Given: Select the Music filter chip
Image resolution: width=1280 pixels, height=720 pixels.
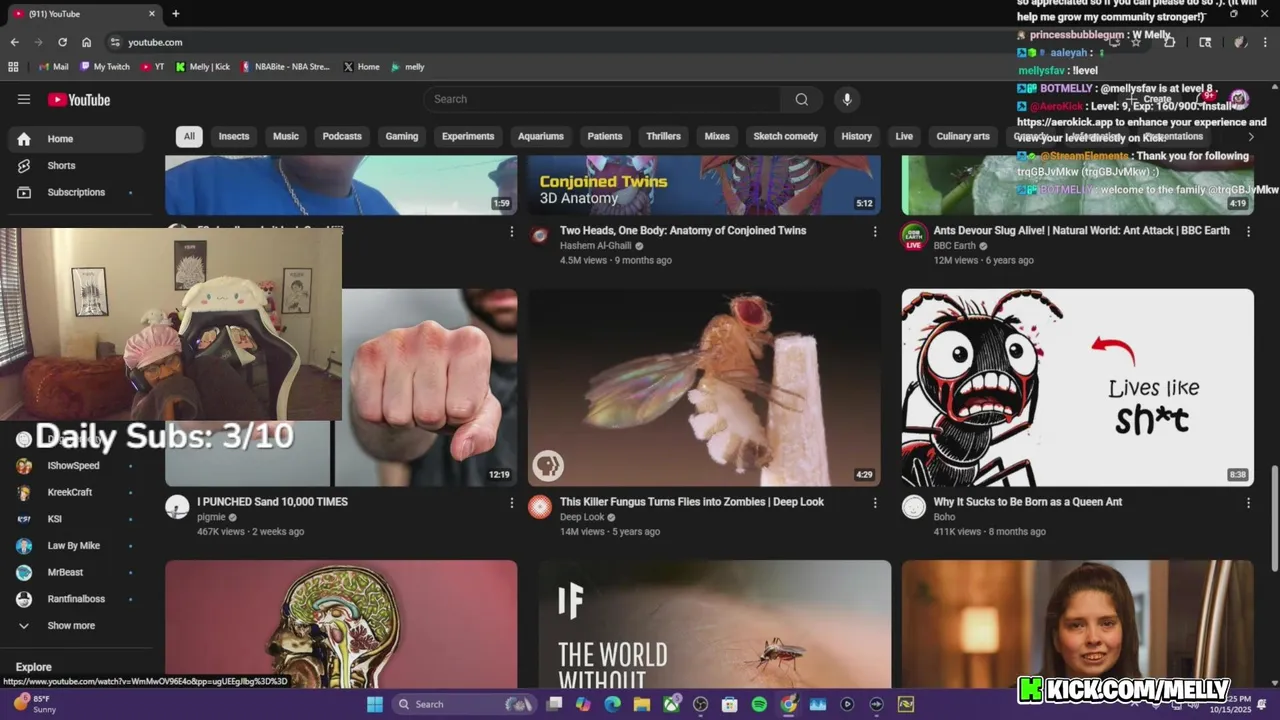Looking at the screenshot, I should coord(286,136).
